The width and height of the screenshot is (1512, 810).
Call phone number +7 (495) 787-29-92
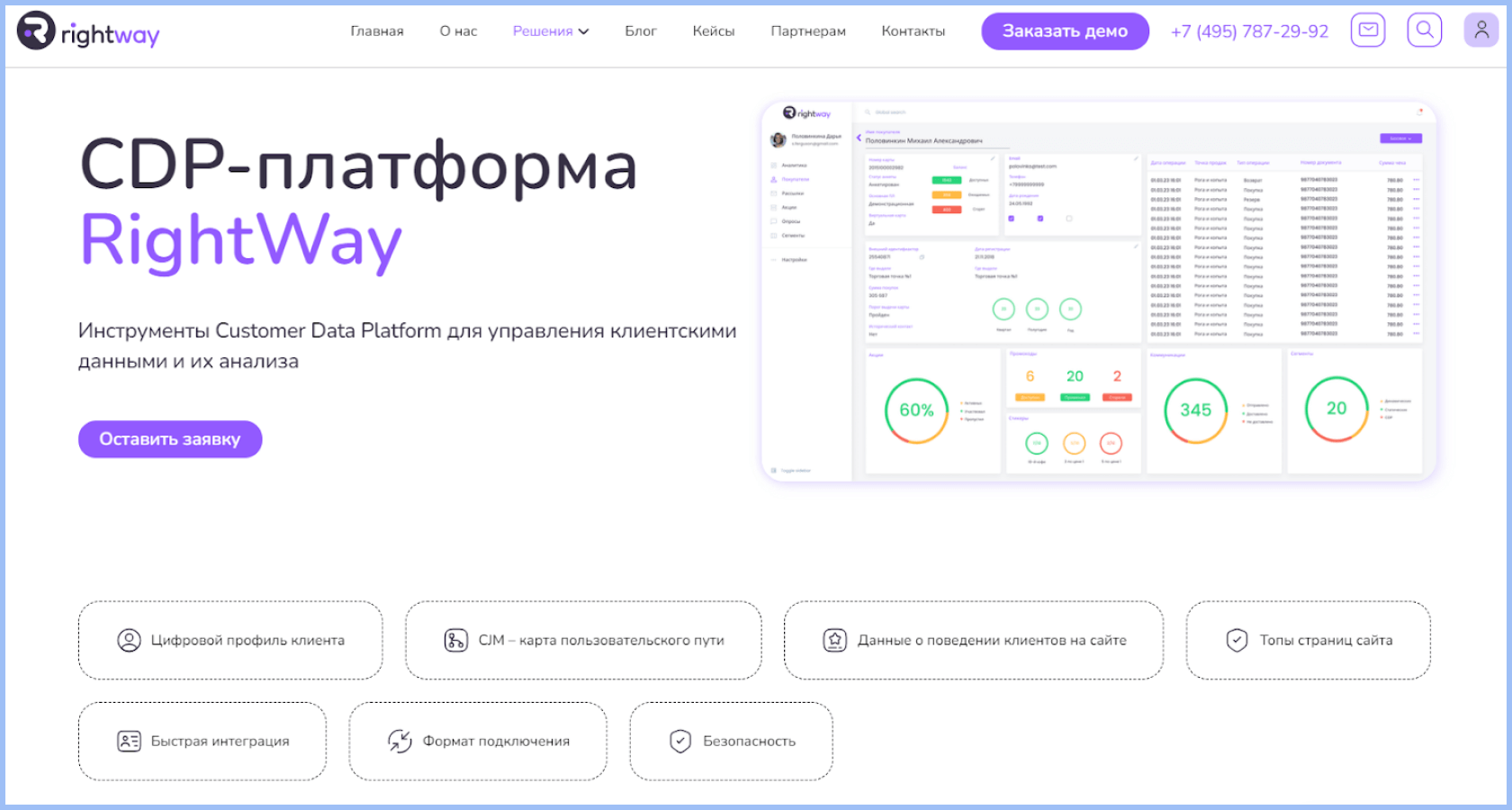pos(1249,31)
